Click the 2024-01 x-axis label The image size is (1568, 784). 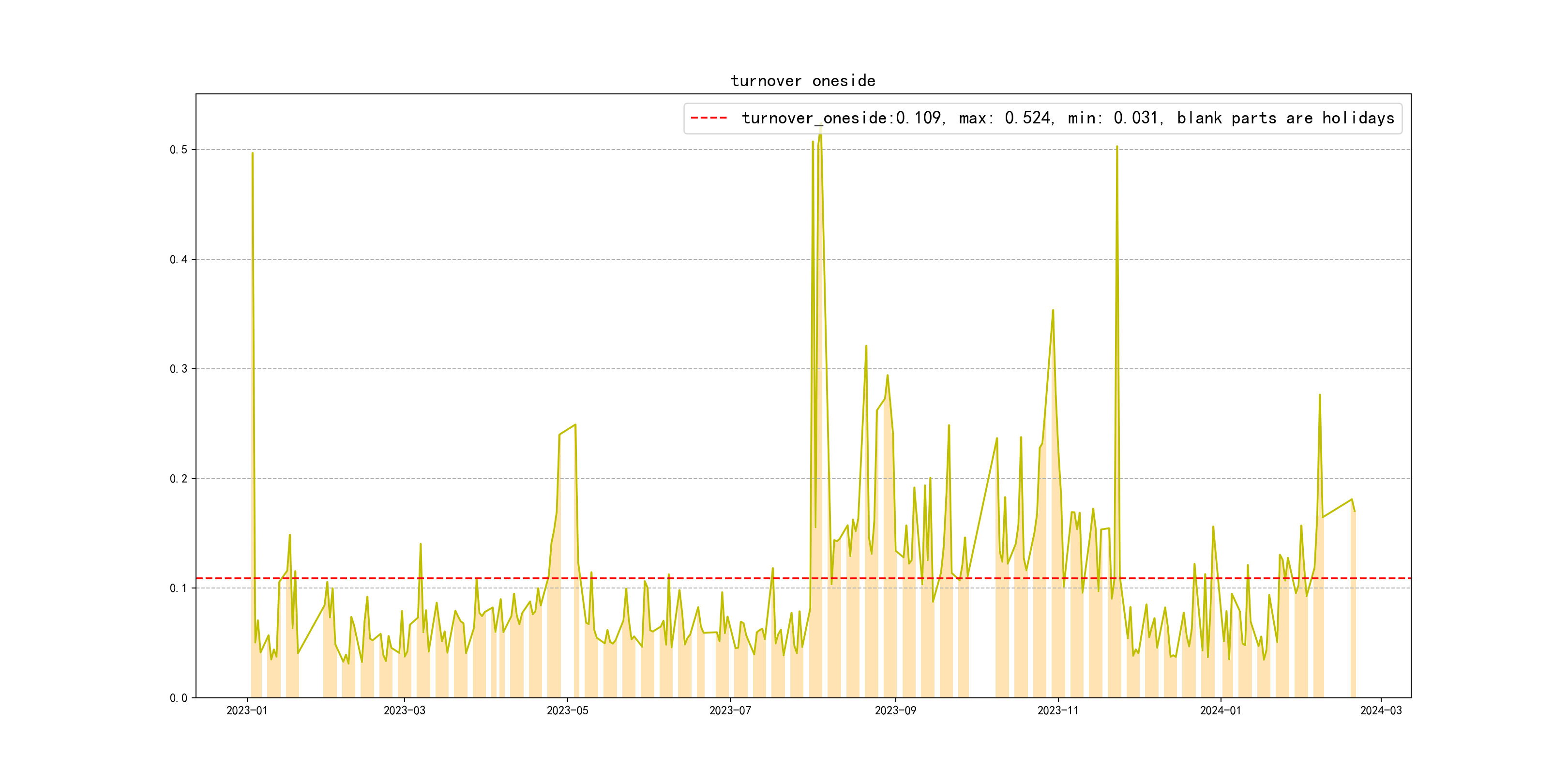(x=1220, y=710)
